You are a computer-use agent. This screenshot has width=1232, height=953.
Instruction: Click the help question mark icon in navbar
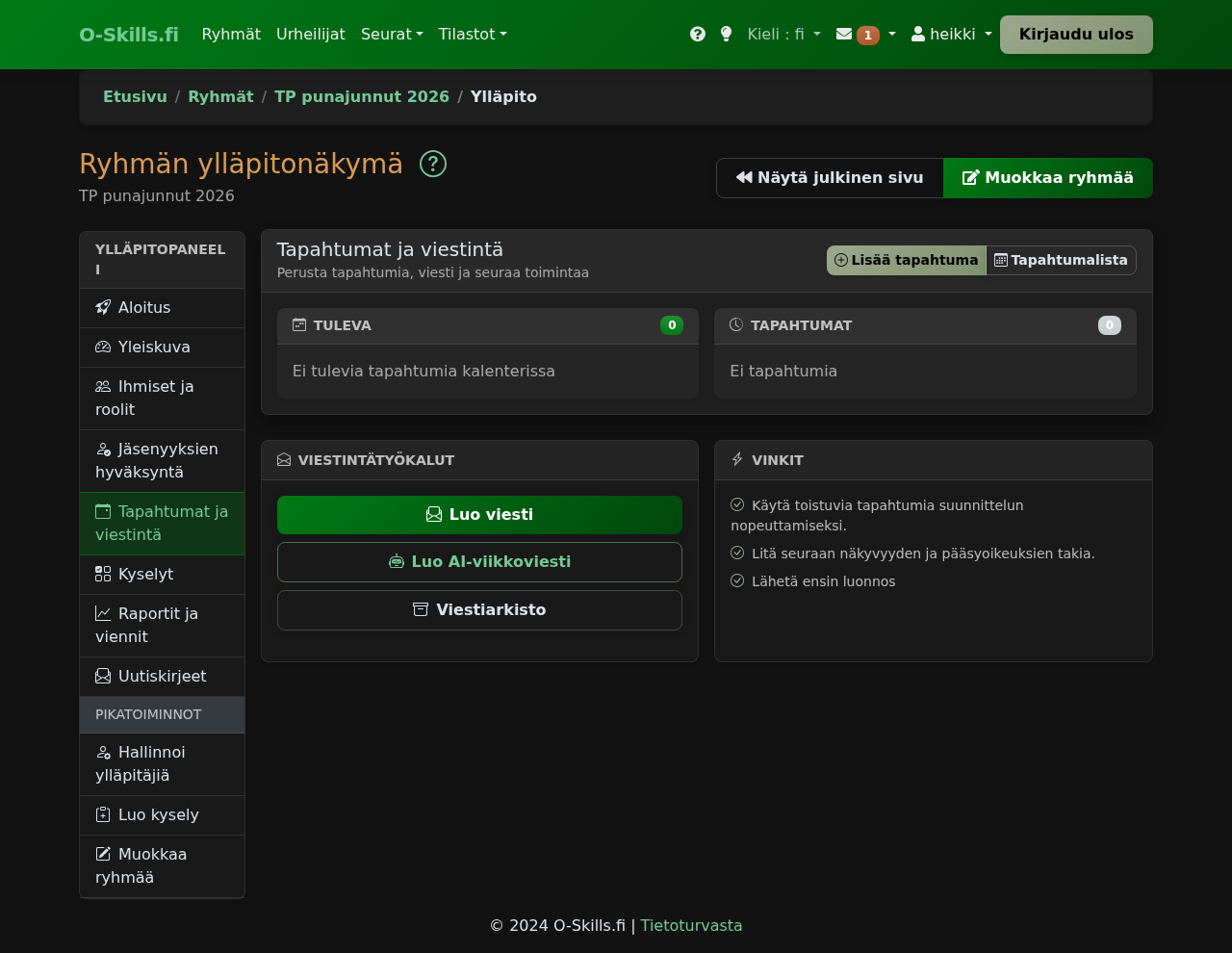click(x=698, y=35)
